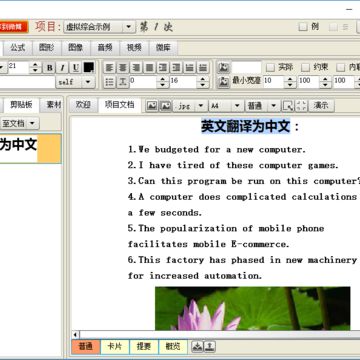Center align paragraph

pyautogui.click(x=123, y=68)
